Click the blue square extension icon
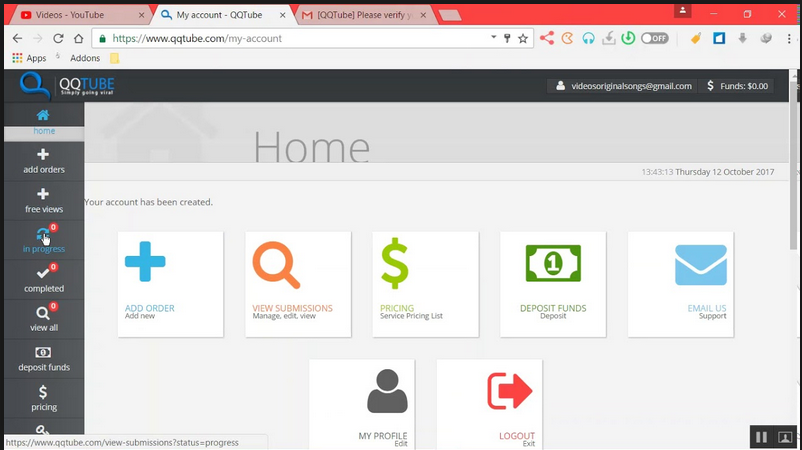The image size is (802, 450). [x=719, y=38]
